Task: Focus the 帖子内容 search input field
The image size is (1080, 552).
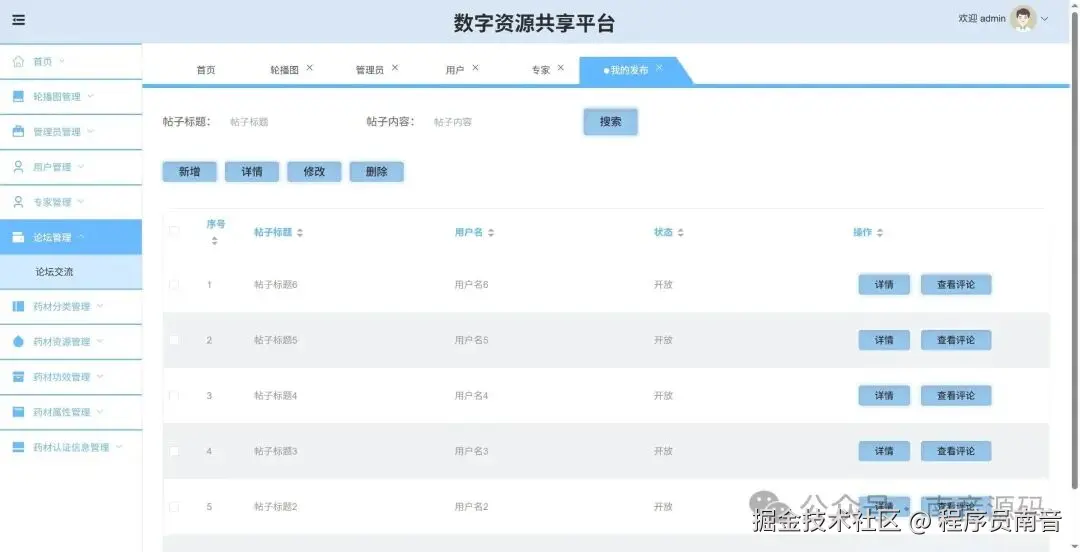Action: [490, 122]
